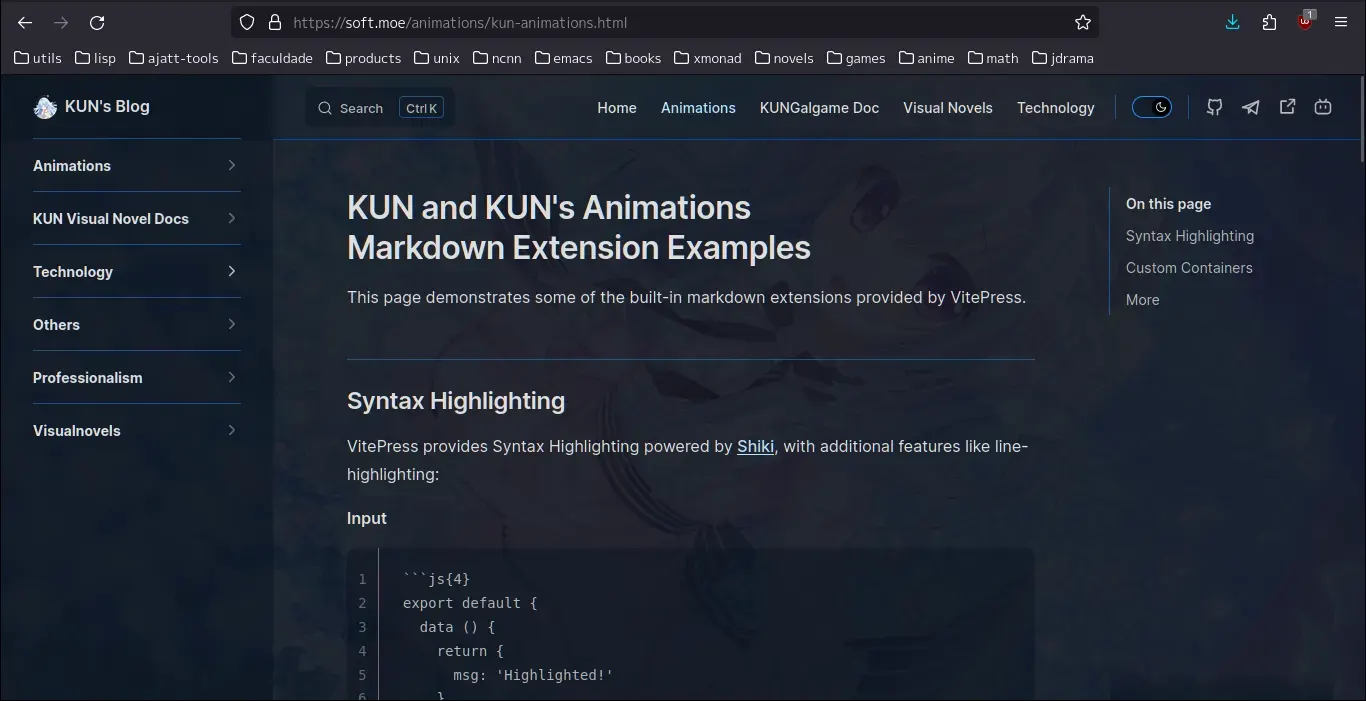Click the external link icon in navbar
Viewport: 1366px width, 701px height.
point(1287,107)
